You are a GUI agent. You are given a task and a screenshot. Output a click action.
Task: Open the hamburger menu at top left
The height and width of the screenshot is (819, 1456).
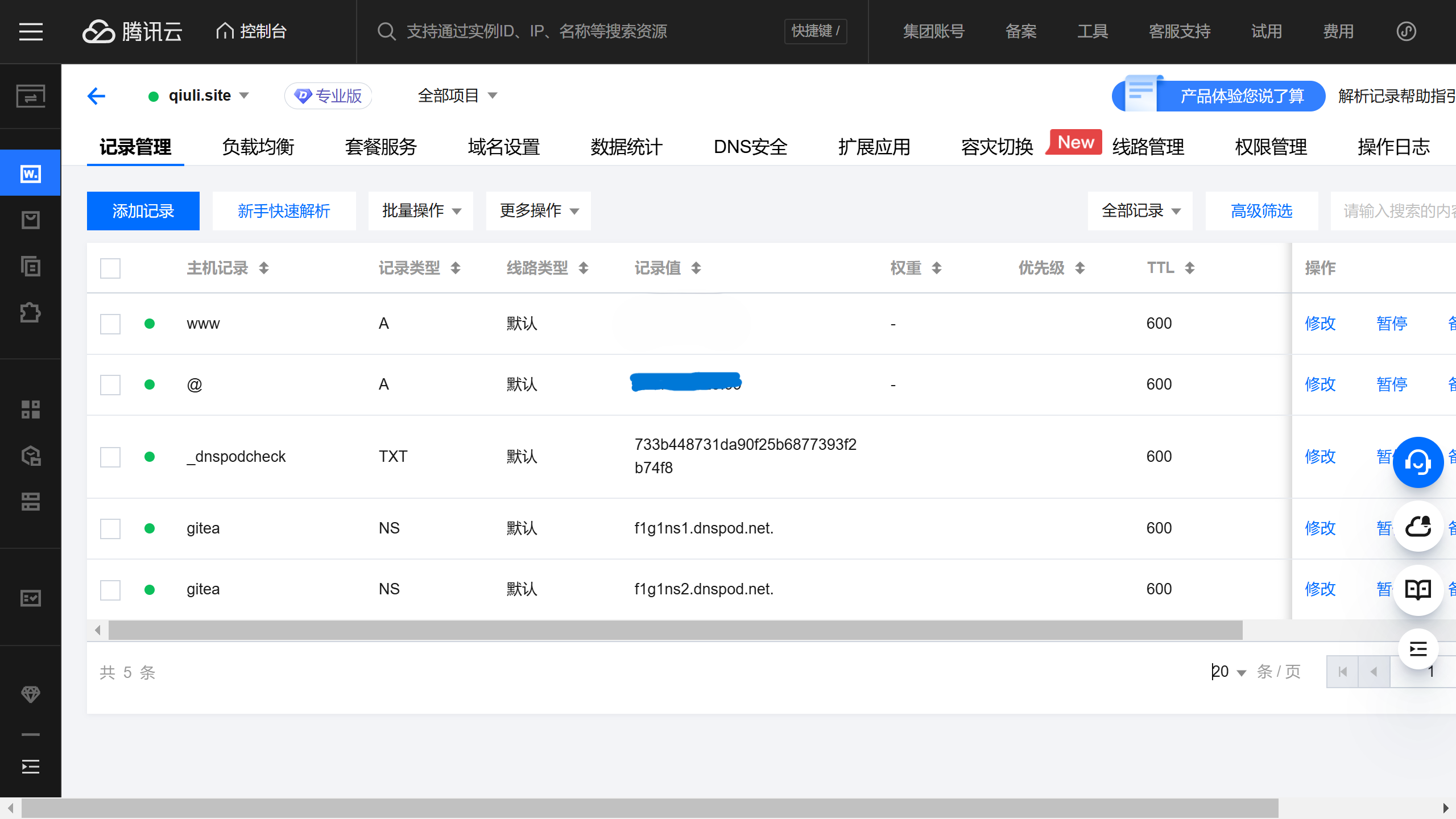[31, 31]
